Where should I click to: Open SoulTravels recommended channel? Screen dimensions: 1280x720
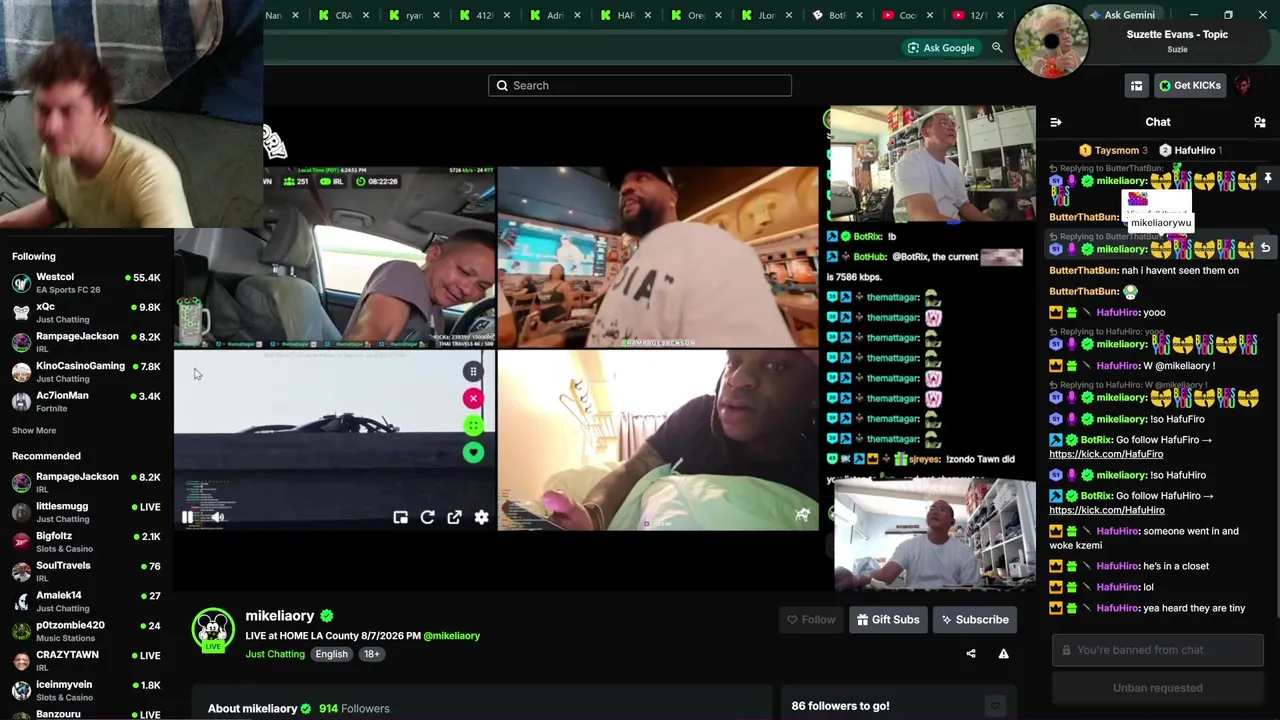click(86, 571)
